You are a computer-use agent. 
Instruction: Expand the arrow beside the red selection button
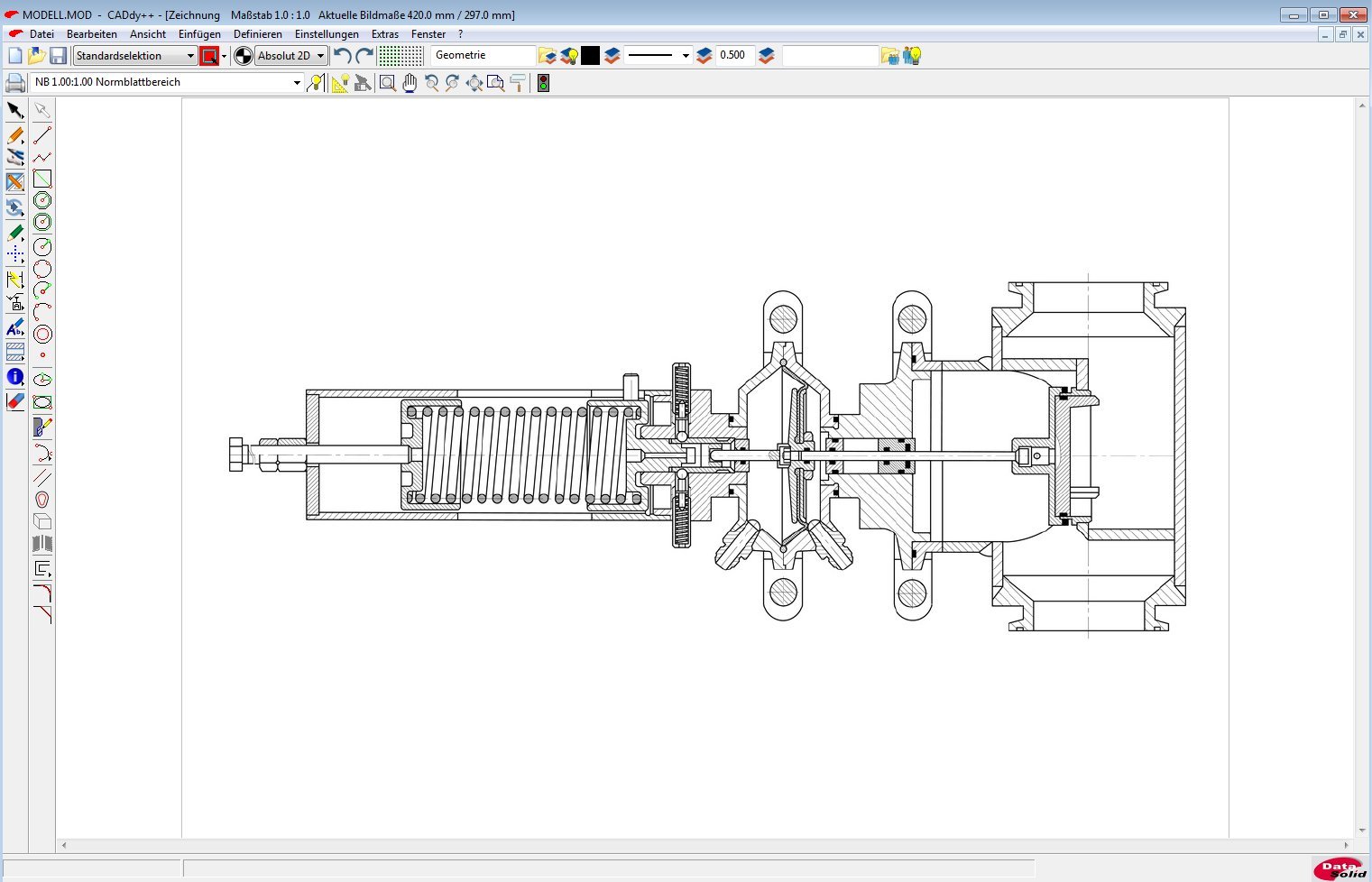coord(224,56)
